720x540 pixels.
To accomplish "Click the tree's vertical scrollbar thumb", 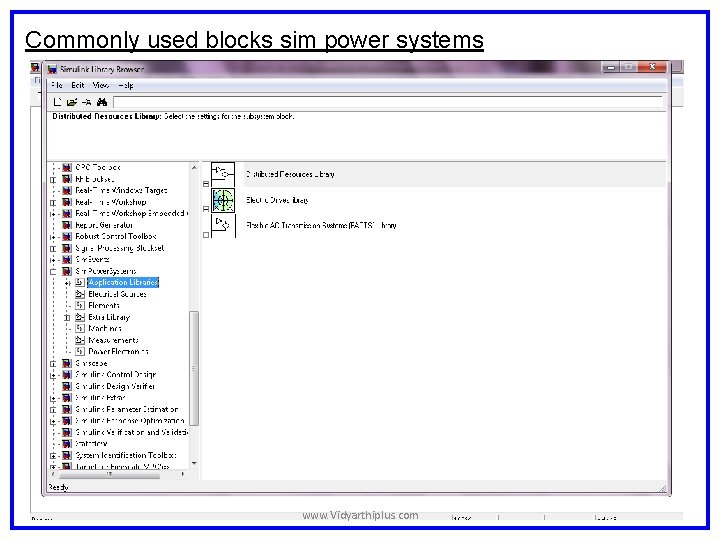I will [x=194, y=369].
